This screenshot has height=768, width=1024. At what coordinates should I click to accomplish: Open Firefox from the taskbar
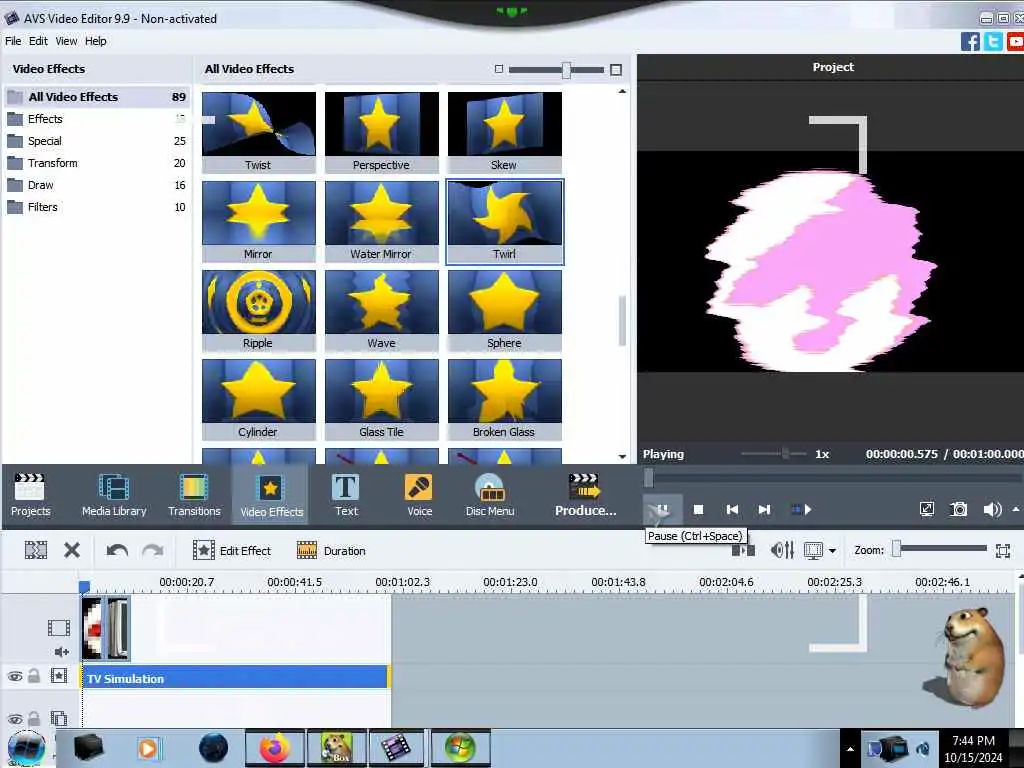click(274, 748)
